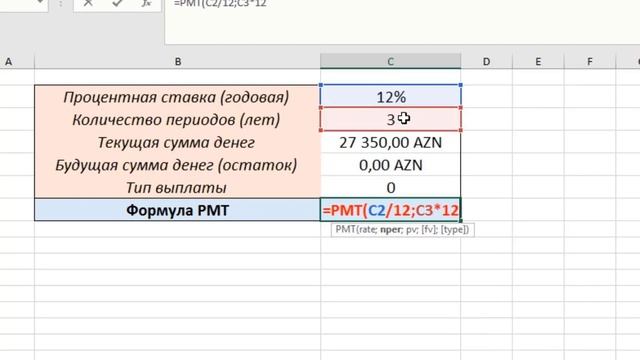This screenshot has height=360, width=640.
Task: Click 'pv' argument in PMT tooltip
Action: tap(412, 230)
